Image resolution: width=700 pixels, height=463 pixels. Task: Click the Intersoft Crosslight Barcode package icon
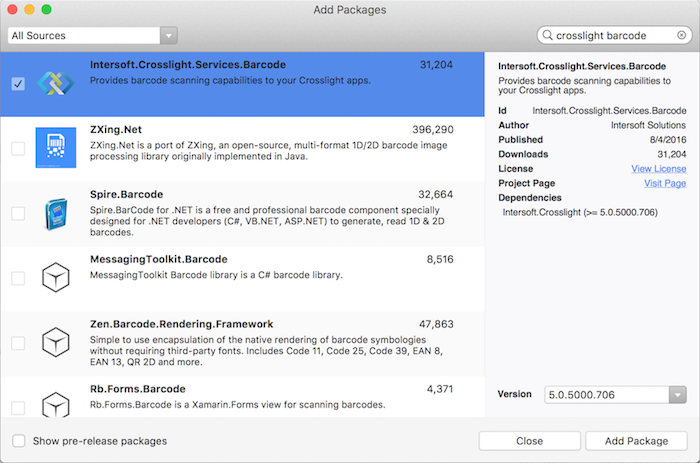click(55, 83)
